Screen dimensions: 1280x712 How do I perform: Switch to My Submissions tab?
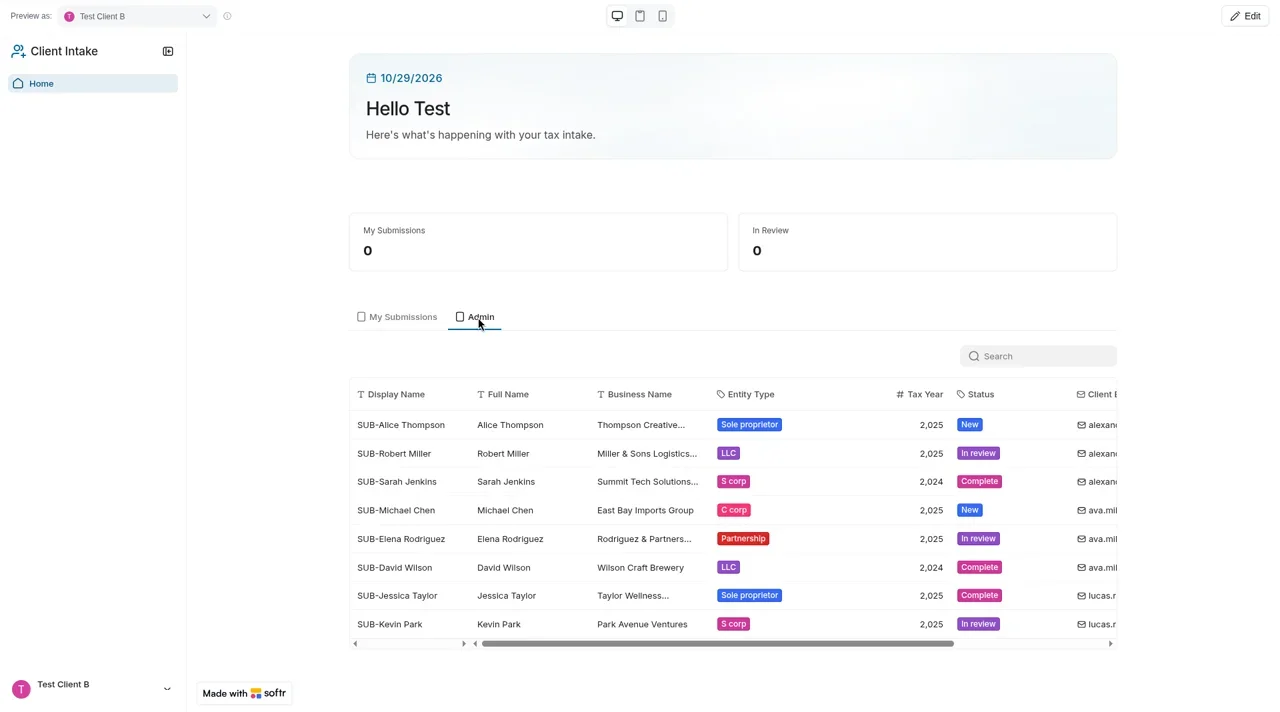(x=397, y=317)
